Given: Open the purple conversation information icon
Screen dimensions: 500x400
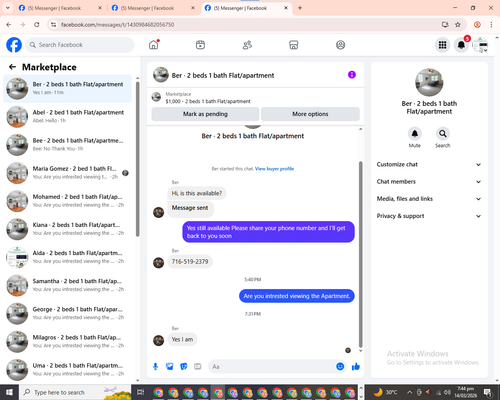Looking at the screenshot, I should click(352, 75).
